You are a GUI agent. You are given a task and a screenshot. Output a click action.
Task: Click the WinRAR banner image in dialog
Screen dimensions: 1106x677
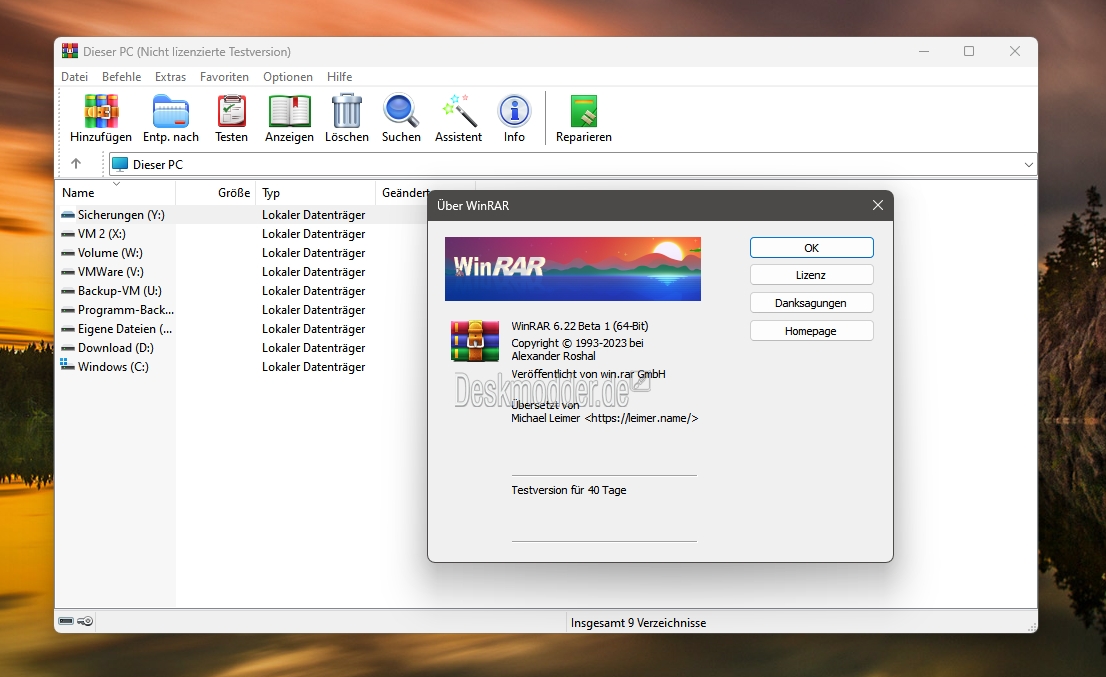coord(573,269)
